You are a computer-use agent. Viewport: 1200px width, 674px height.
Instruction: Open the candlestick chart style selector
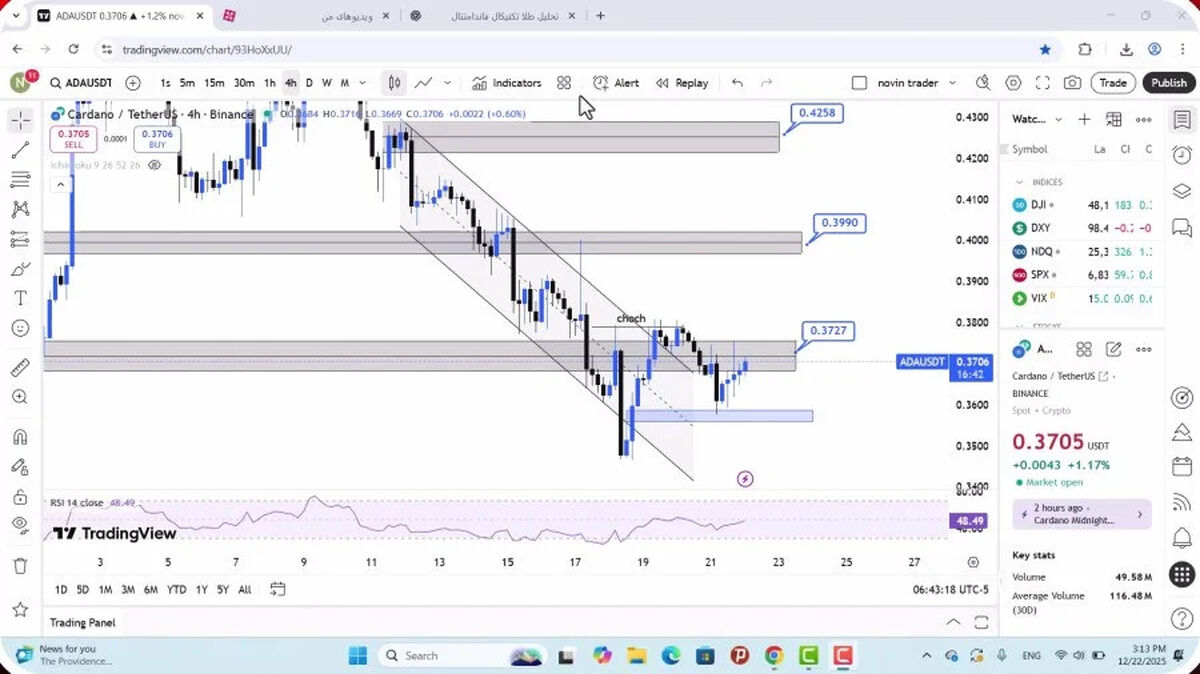[x=394, y=83]
